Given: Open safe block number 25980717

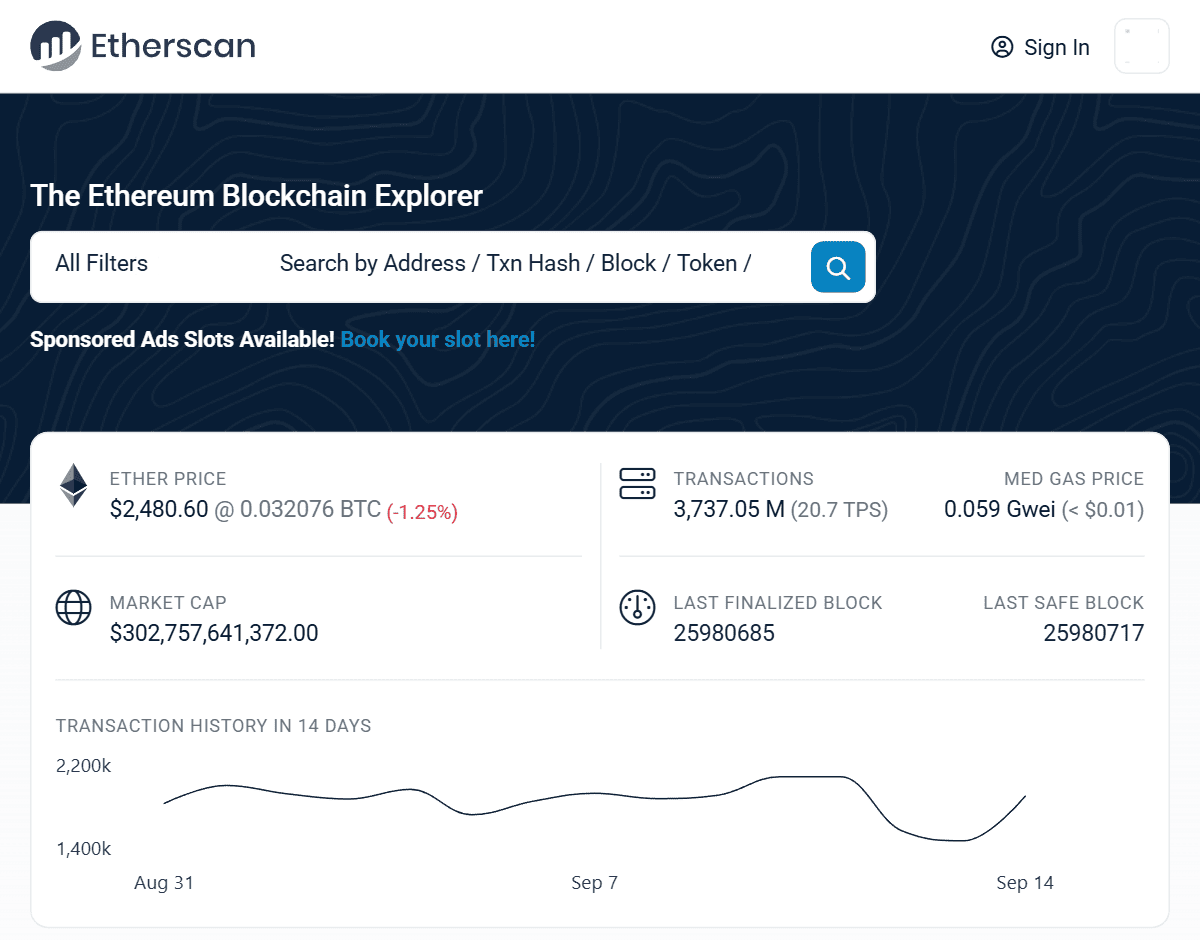Looking at the screenshot, I should [1094, 633].
